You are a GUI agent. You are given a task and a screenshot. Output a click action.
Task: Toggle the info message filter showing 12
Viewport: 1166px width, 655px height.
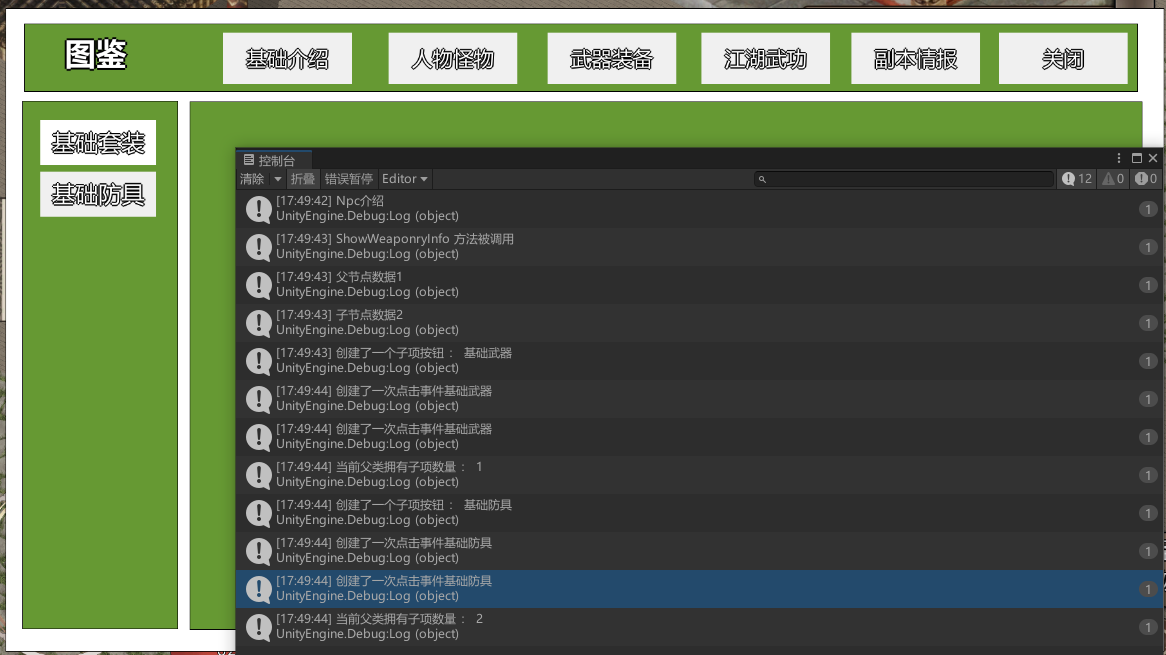click(x=1077, y=178)
